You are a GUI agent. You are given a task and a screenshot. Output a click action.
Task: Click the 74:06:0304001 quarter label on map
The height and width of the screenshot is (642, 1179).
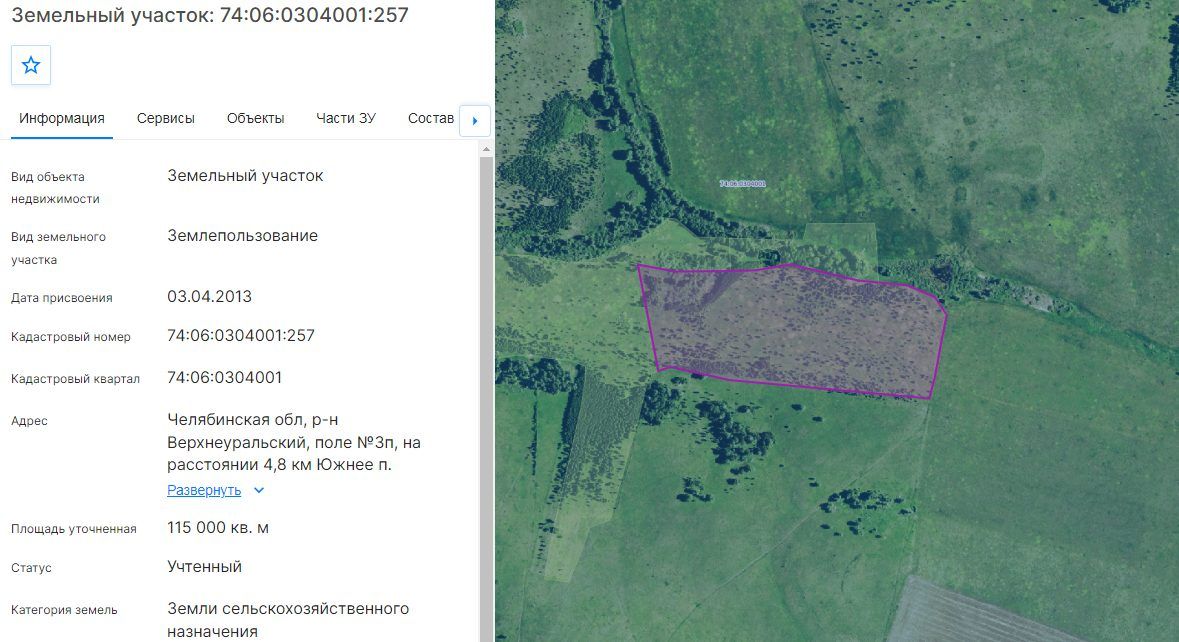click(742, 183)
